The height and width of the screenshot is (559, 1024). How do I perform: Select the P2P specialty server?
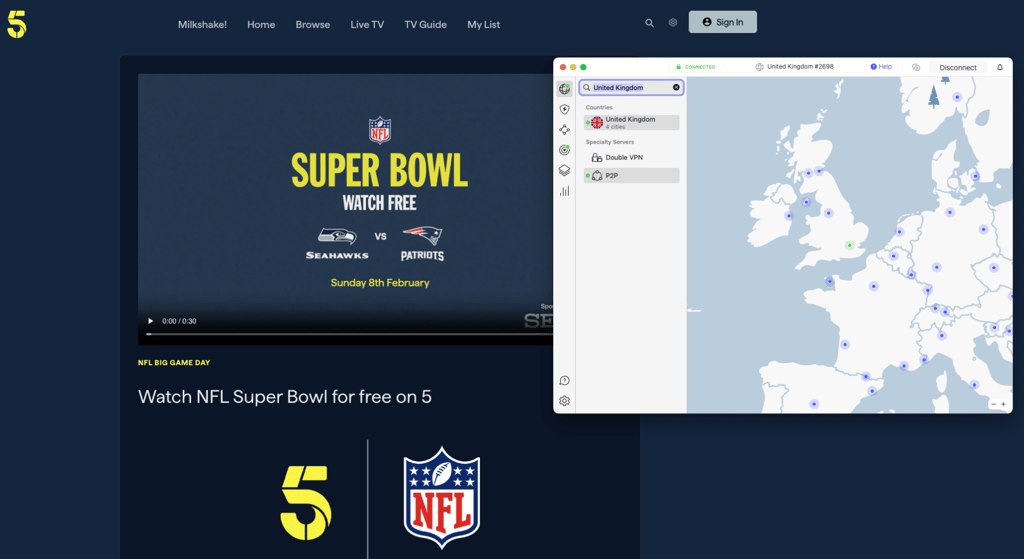coord(632,176)
